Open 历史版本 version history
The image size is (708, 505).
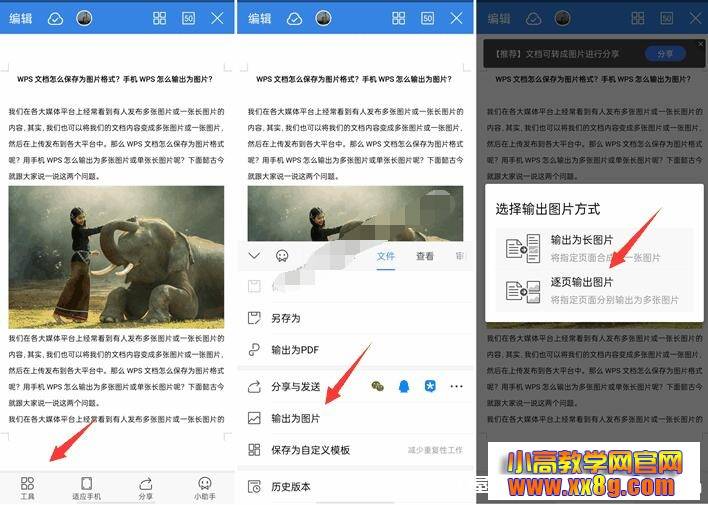[355, 486]
